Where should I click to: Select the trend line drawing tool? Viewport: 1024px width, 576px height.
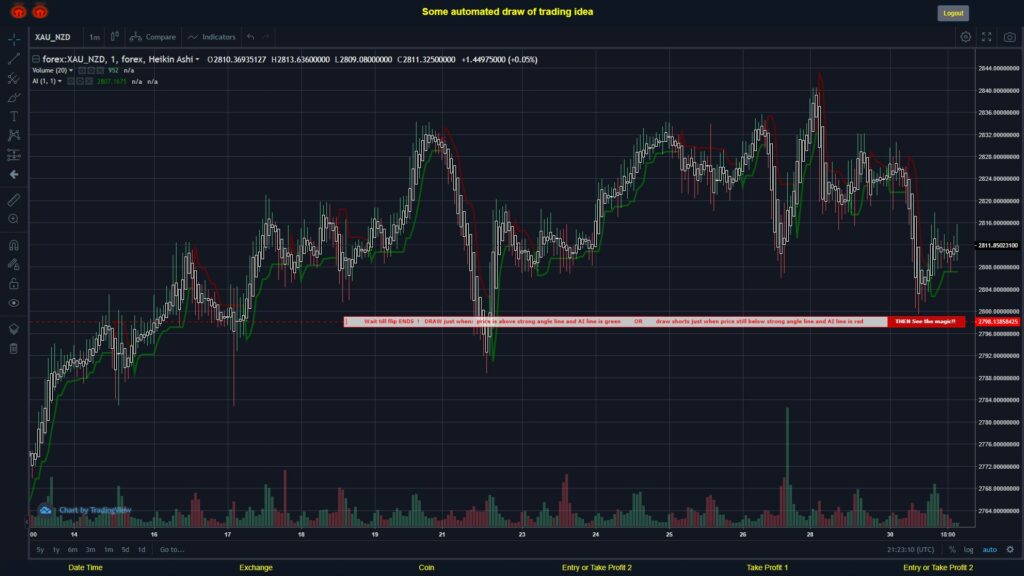tap(12, 61)
